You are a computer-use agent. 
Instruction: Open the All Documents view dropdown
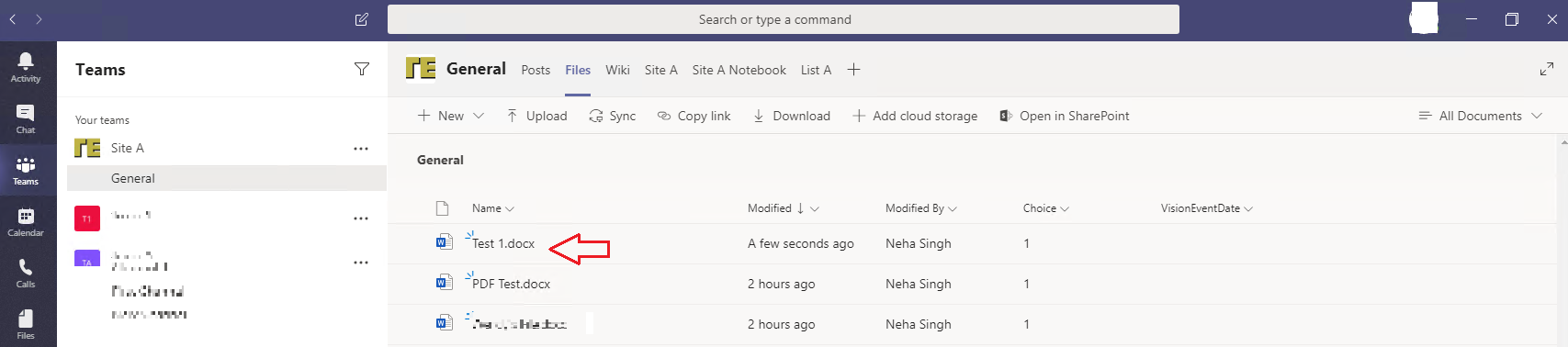coord(1480,116)
